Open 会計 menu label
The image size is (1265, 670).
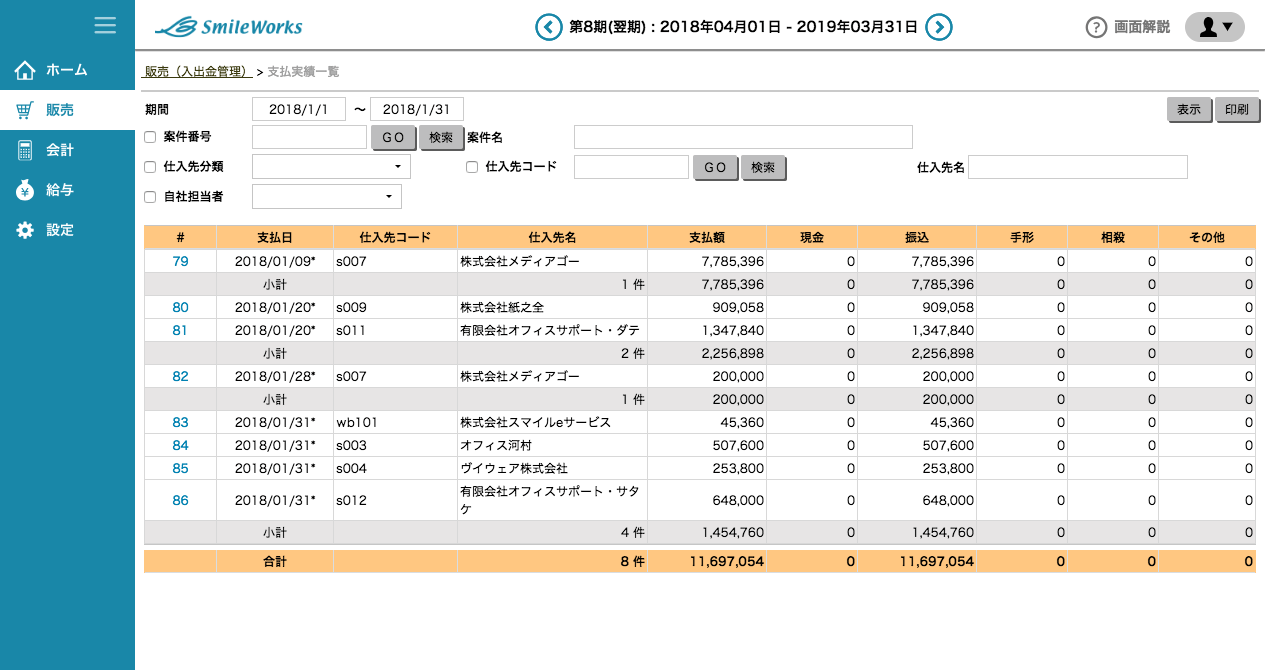pos(60,150)
